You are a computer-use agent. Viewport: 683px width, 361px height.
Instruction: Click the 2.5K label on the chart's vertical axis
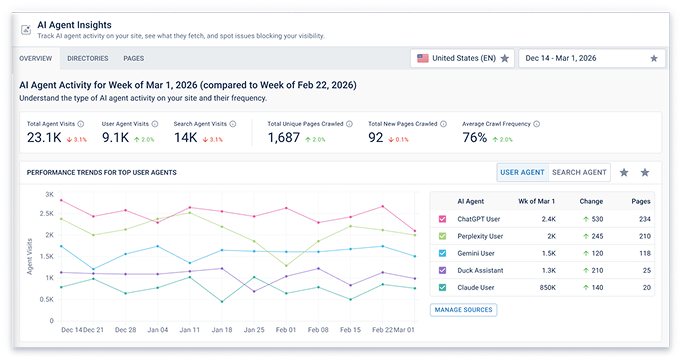pyautogui.click(x=47, y=213)
